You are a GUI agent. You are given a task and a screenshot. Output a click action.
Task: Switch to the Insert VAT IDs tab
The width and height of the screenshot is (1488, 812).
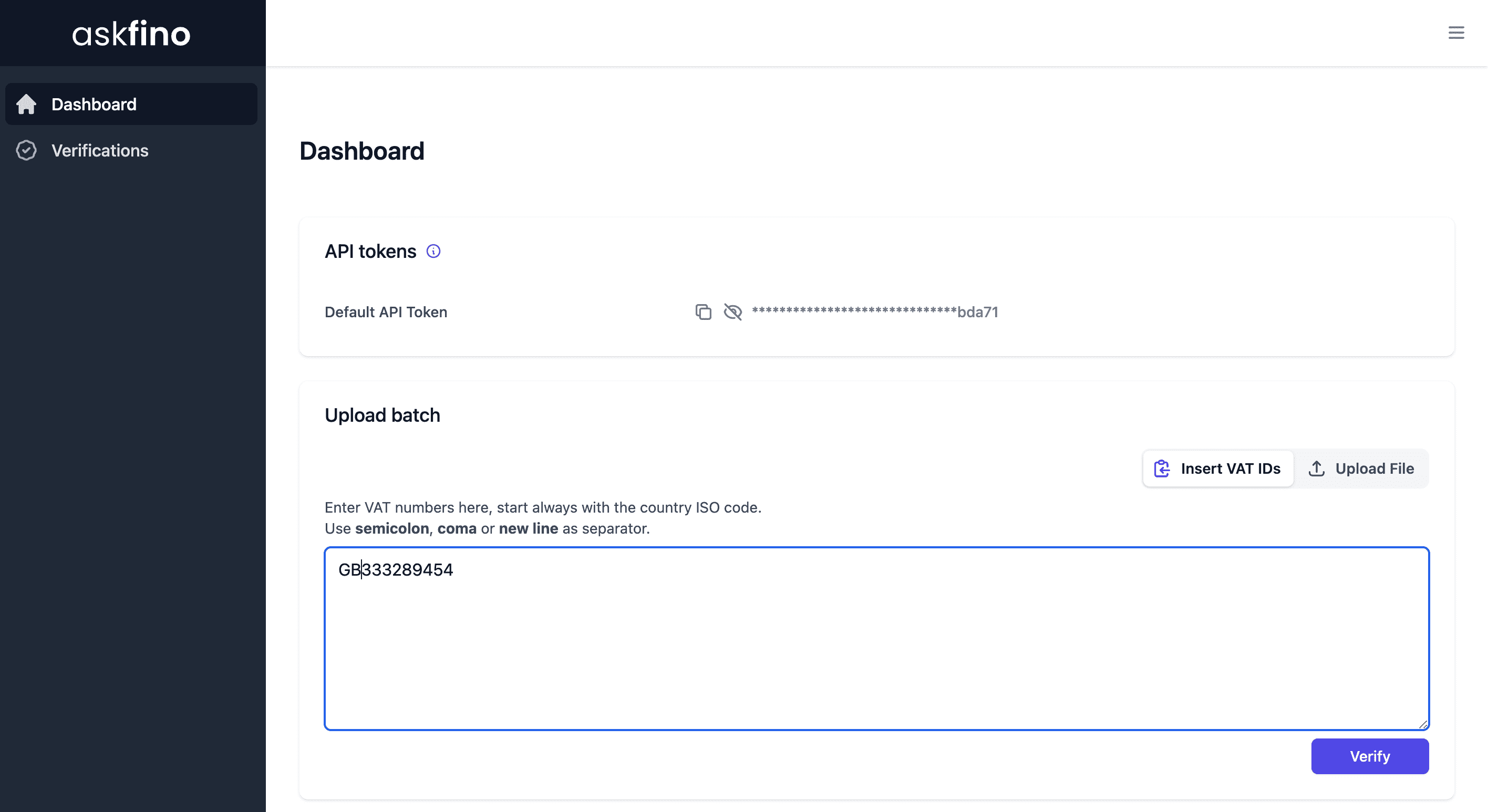pyautogui.click(x=1218, y=469)
